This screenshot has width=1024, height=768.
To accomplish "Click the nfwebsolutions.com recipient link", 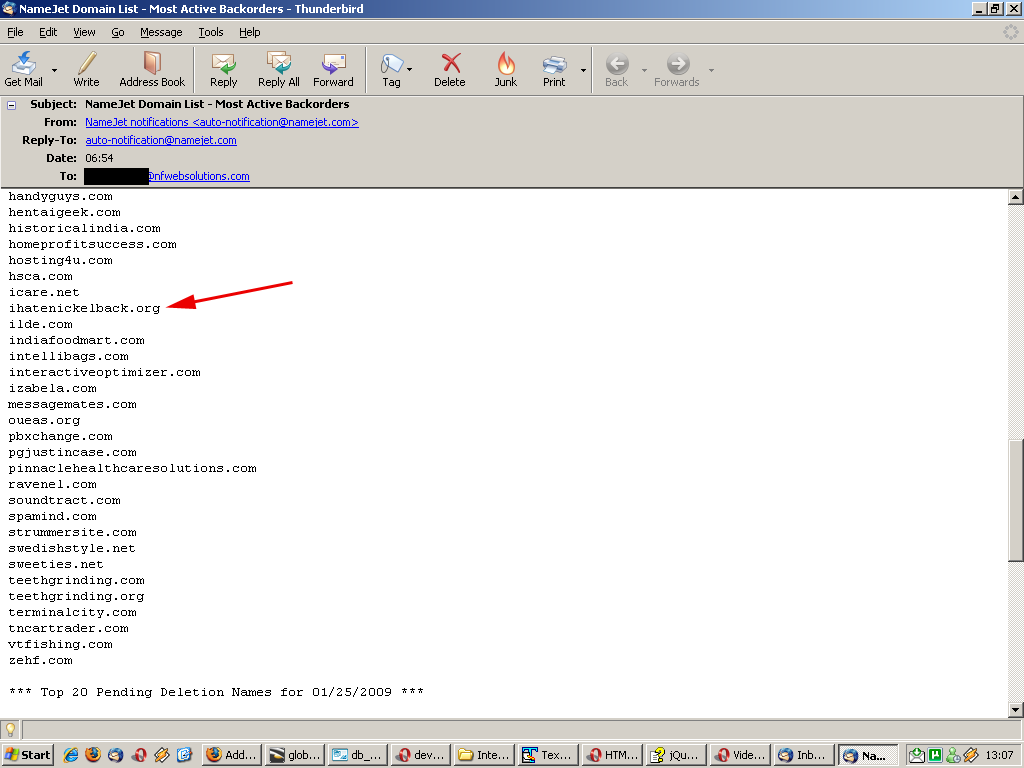I will point(199,176).
